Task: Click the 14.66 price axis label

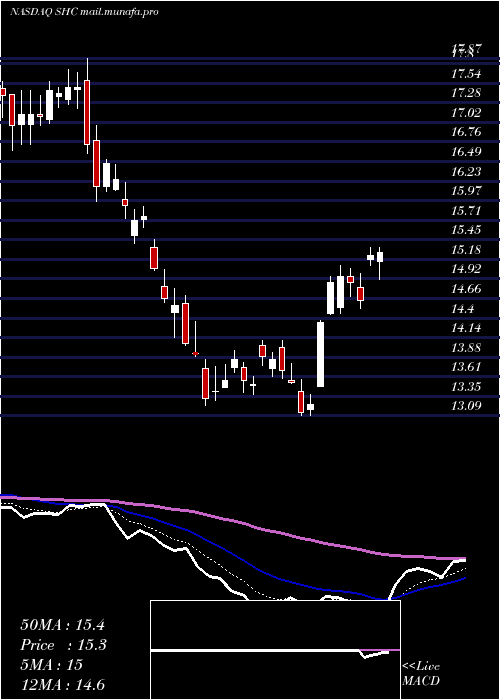Action: click(466, 289)
